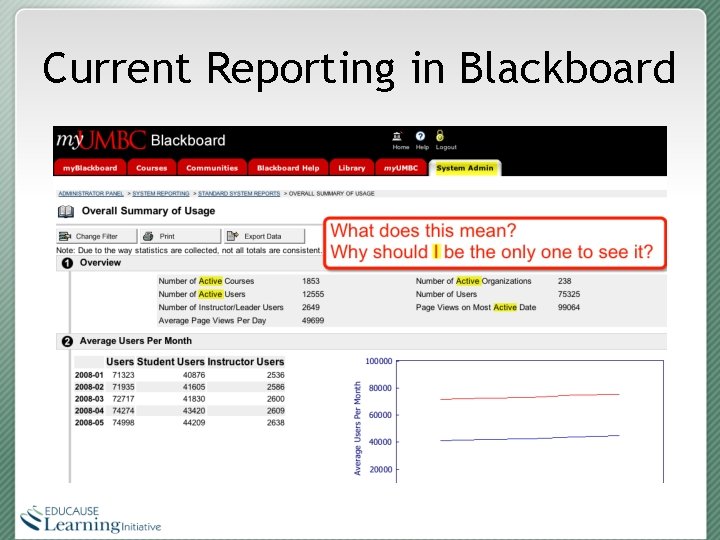Open the Communities tab

click(212, 168)
